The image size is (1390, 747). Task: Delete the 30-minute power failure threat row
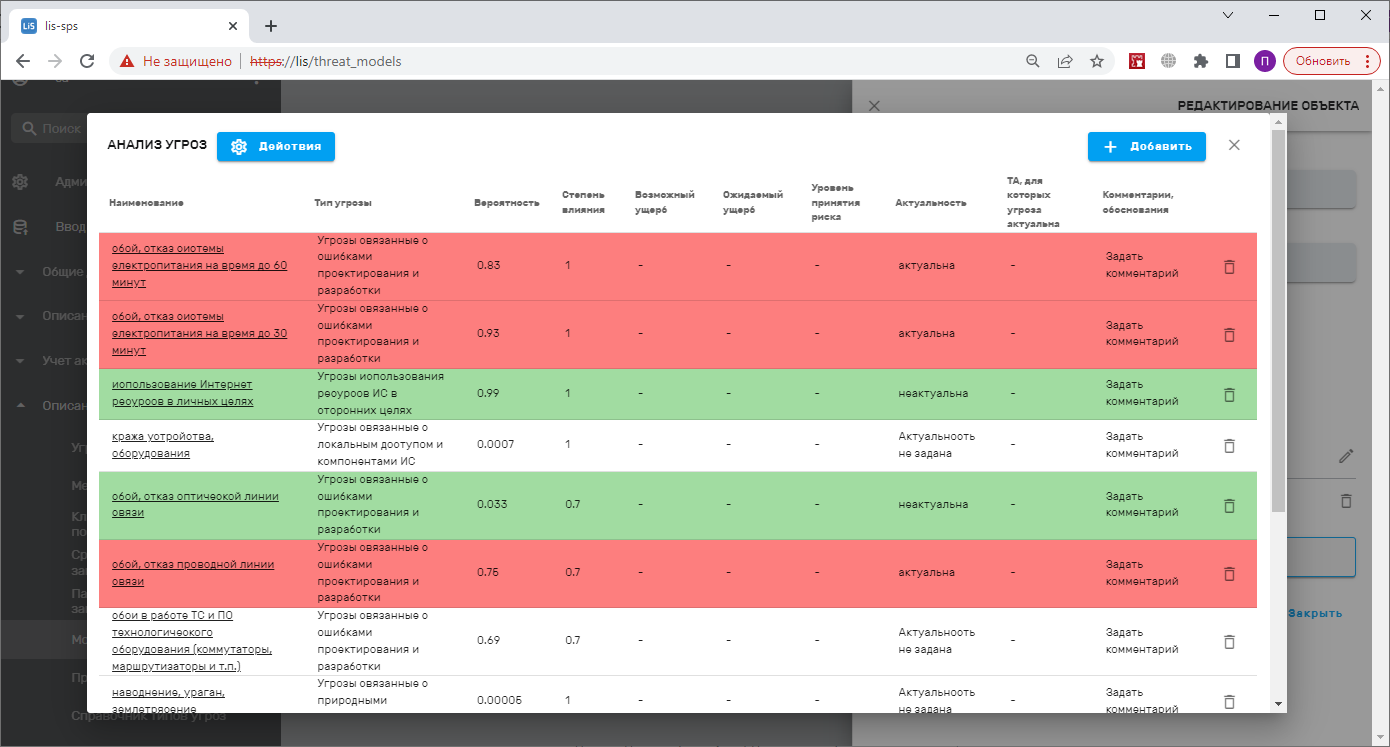pyautogui.click(x=1230, y=335)
